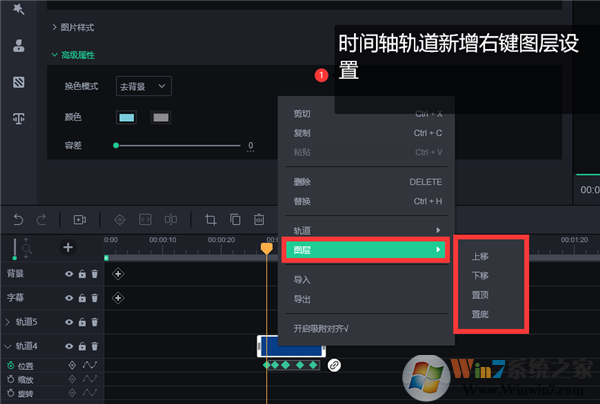Image resolution: width=600 pixels, height=404 pixels.
Task: Hide 轨道5 using its eye icon
Action: [x=69, y=322]
